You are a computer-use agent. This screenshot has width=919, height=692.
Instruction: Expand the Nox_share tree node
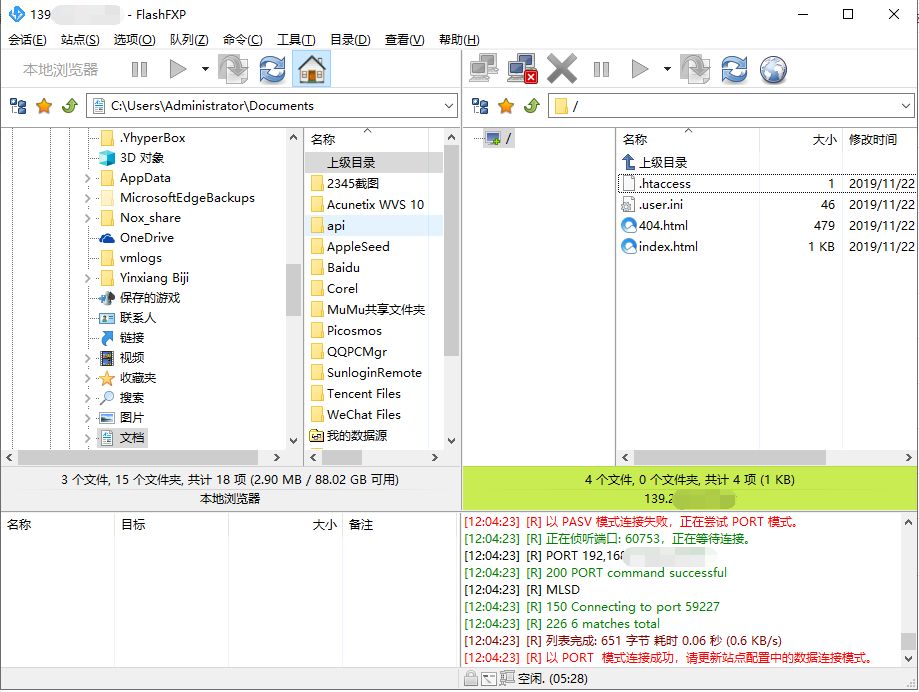pyautogui.click(x=87, y=218)
